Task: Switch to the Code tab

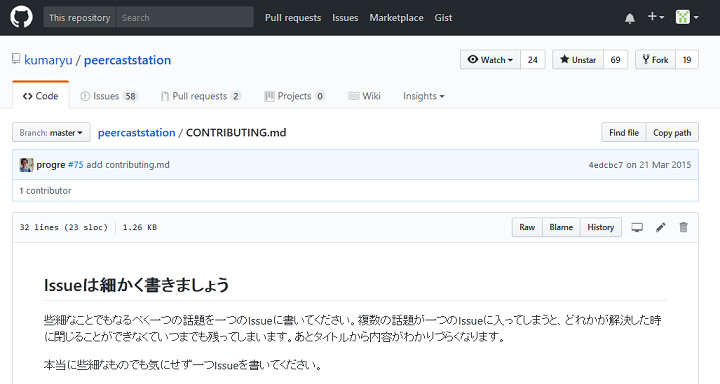Action: click(40, 96)
